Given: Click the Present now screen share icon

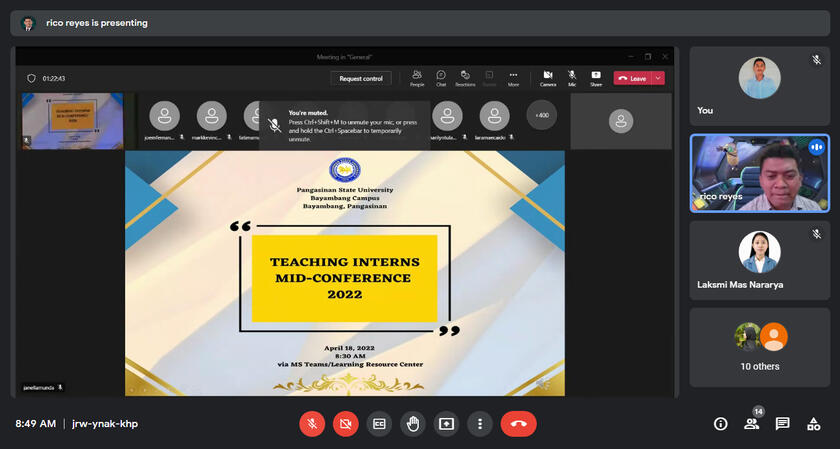Looking at the screenshot, I should [x=446, y=424].
